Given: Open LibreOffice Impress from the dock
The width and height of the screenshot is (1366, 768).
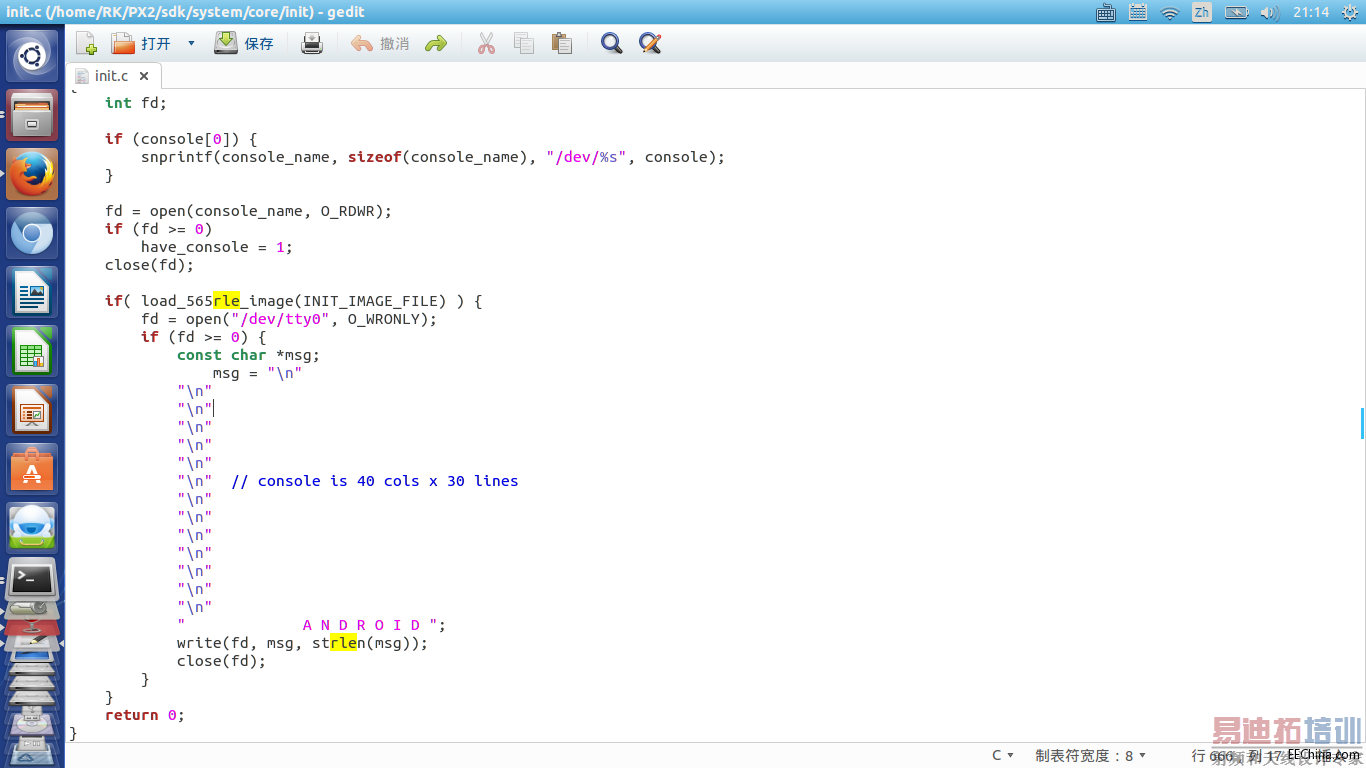Looking at the screenshot, I should coord(32,410).
